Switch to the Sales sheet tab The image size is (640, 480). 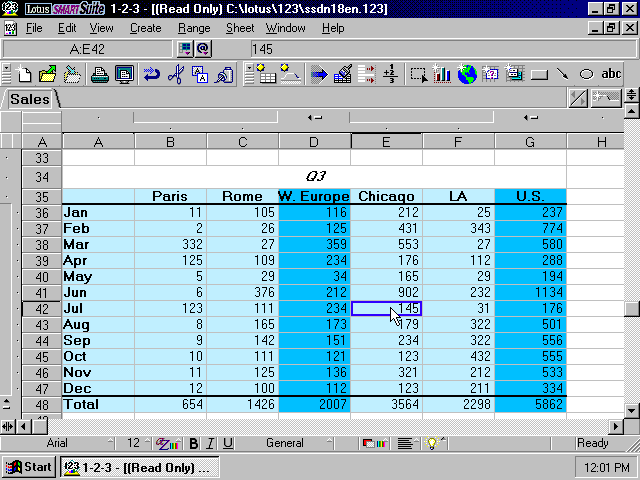coord(30,99)
